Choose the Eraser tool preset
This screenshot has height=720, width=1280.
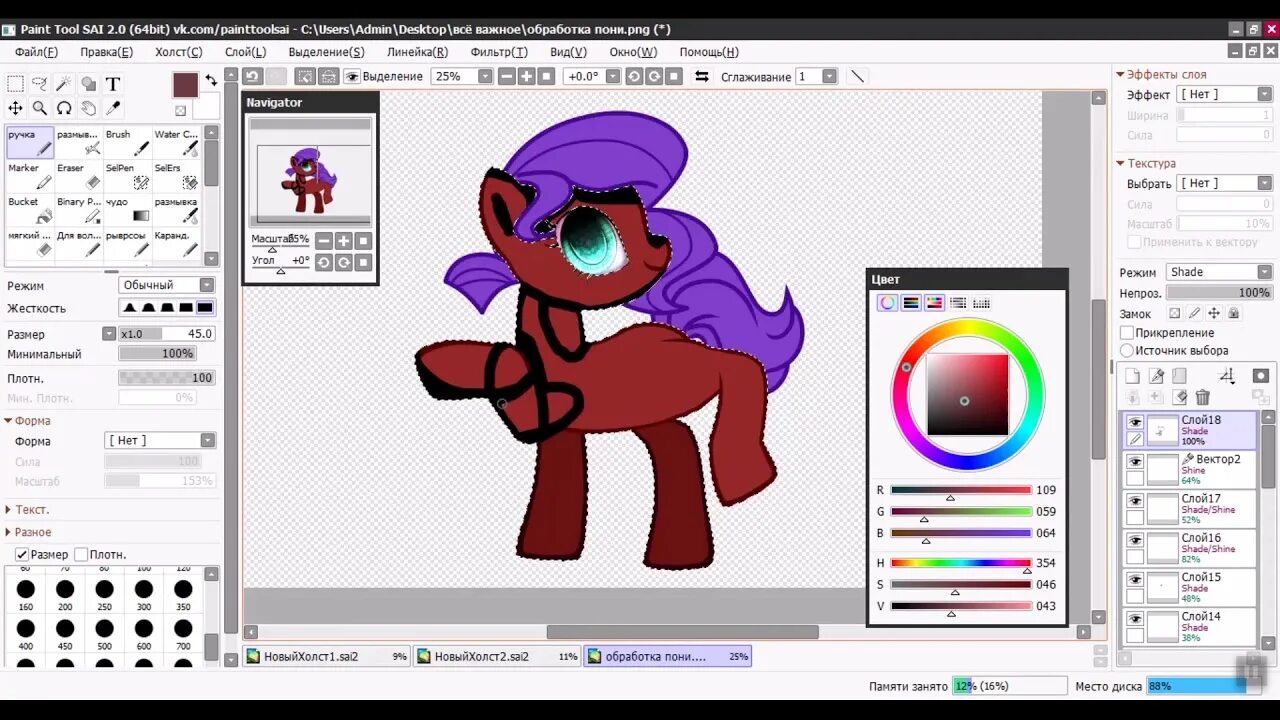79,176
